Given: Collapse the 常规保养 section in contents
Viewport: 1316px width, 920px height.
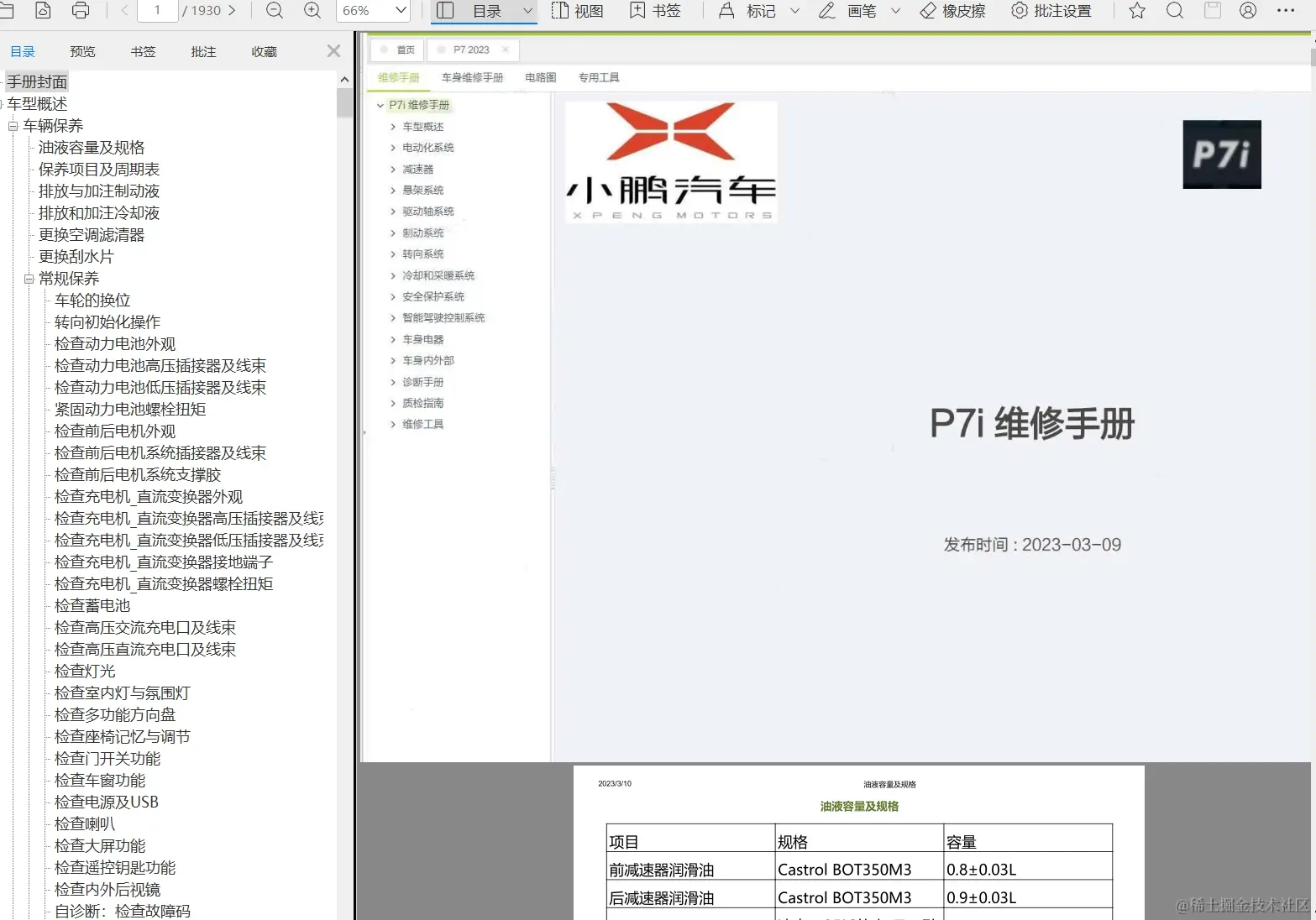Looking at the screenshot, I should pyautogui.click(x=28, y=278).
